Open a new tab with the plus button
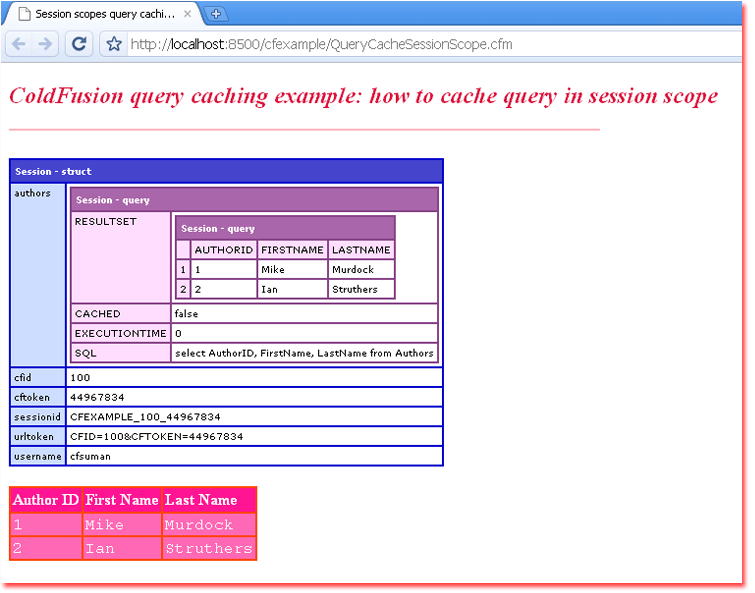755x593 pixels. (216, 14)
